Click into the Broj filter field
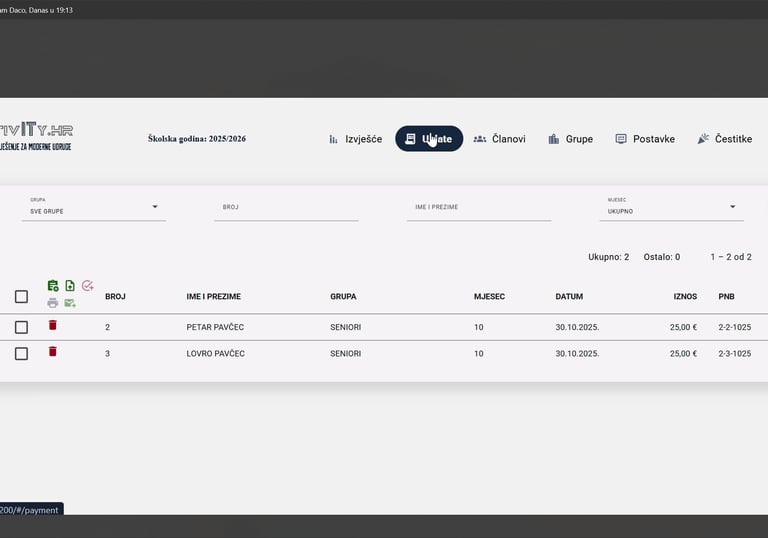 (x=286, y=208)
